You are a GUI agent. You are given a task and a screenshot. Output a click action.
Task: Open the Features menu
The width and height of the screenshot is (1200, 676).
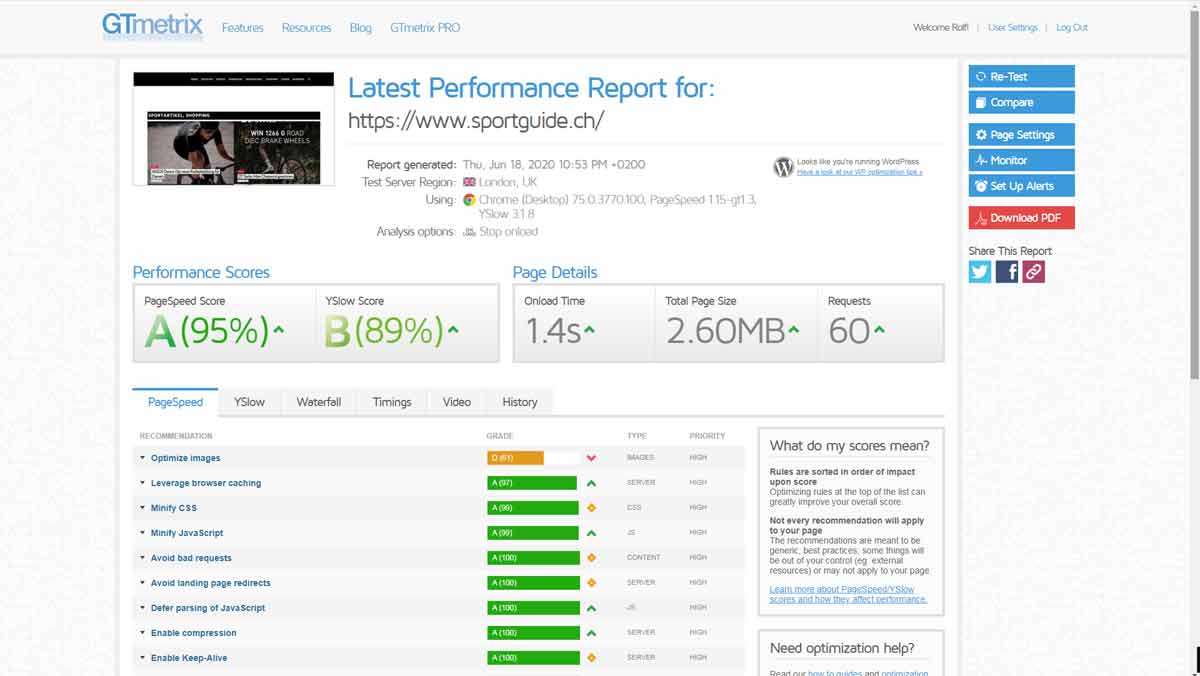click(x=243, y=28)
